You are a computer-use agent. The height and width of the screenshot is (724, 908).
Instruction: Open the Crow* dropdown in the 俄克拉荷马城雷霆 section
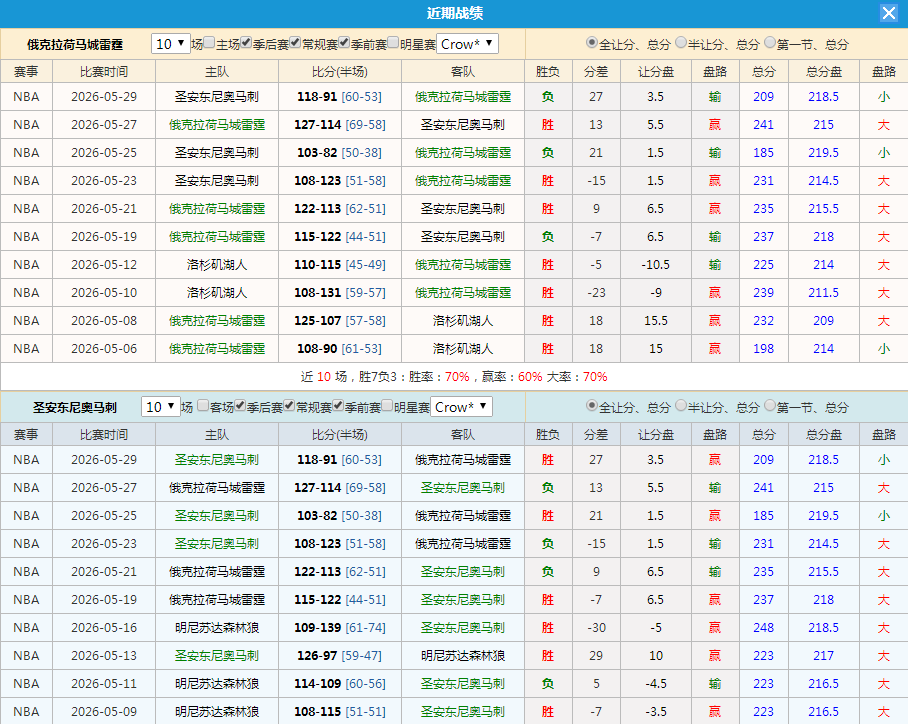click(467, 44)
